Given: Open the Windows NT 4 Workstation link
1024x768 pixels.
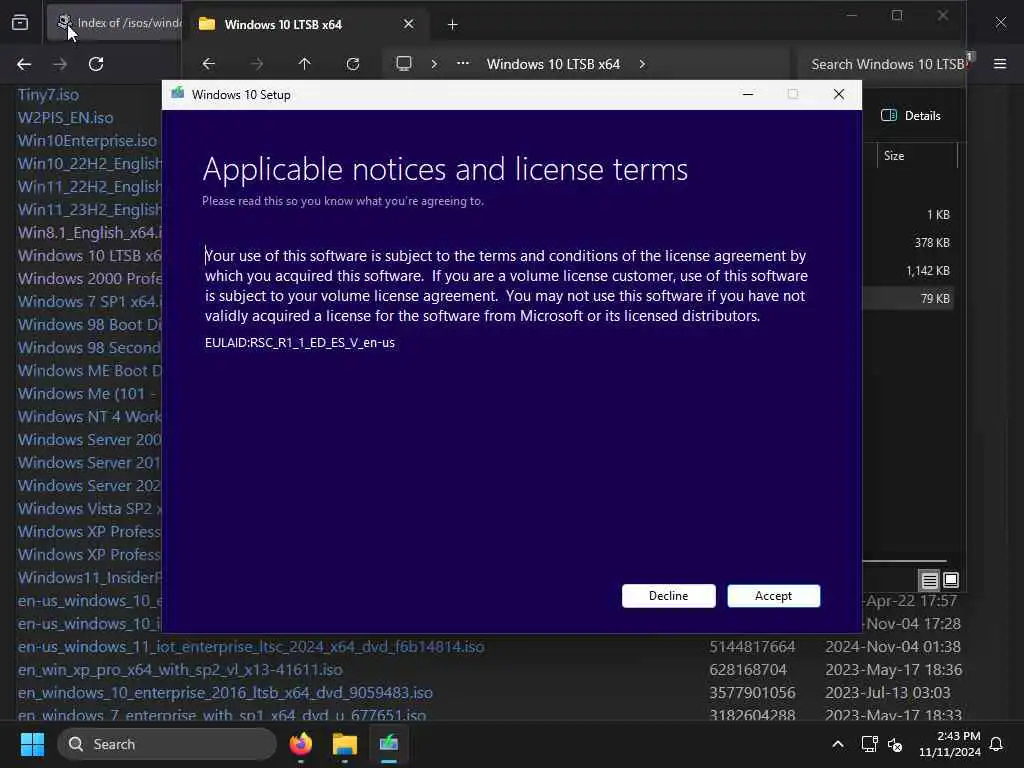Looking at the screenshot, I should point(89,417).
